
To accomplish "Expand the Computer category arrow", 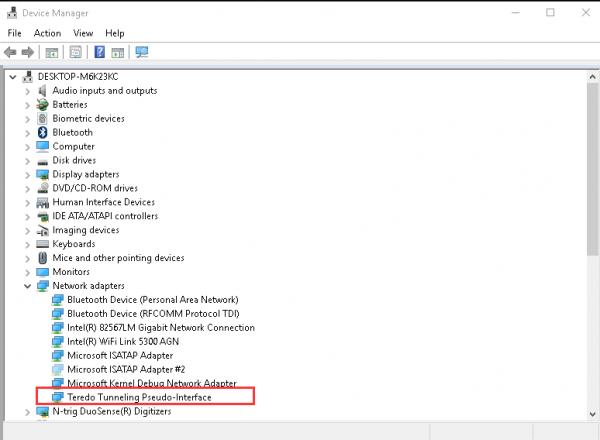I will pyautogui.click(x=27, y=147).
